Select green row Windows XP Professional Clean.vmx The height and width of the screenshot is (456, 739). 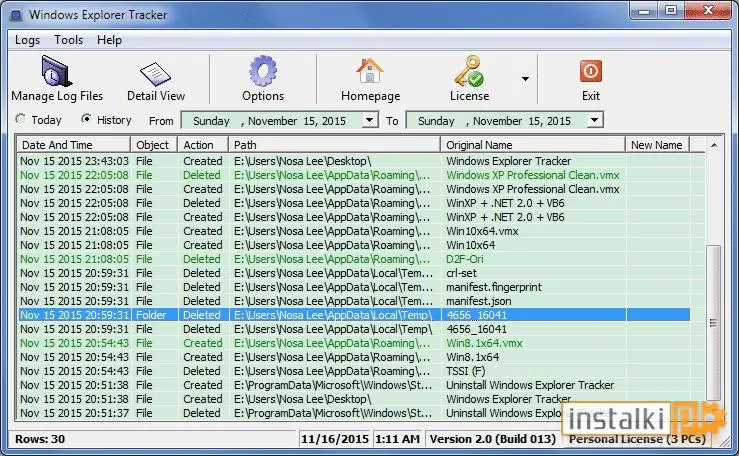[x=353, y=175]
